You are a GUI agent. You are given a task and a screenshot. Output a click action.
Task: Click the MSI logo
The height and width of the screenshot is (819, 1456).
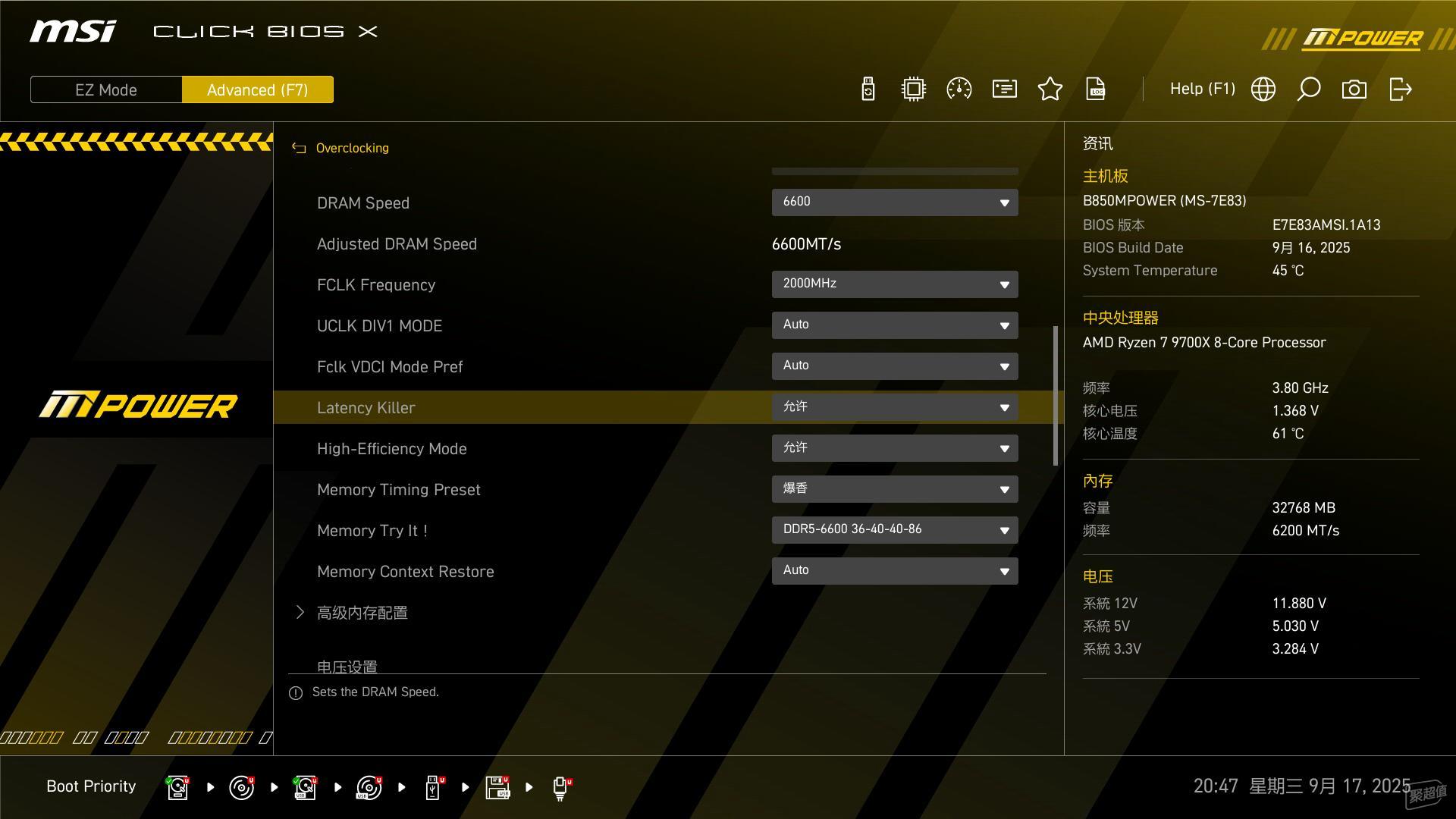[x=73, y=31]
